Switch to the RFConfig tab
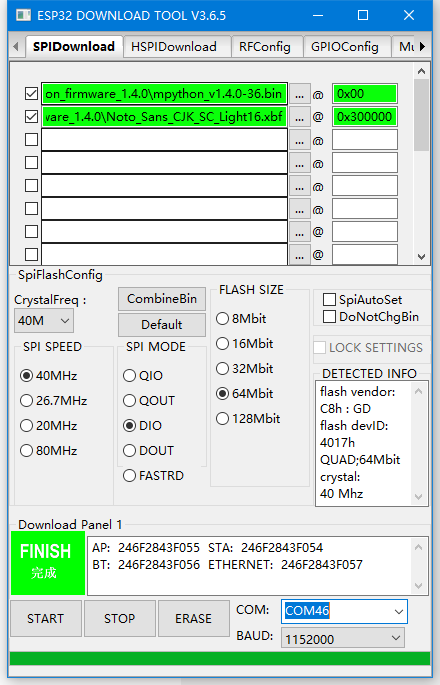 click(x=267, y=47)
